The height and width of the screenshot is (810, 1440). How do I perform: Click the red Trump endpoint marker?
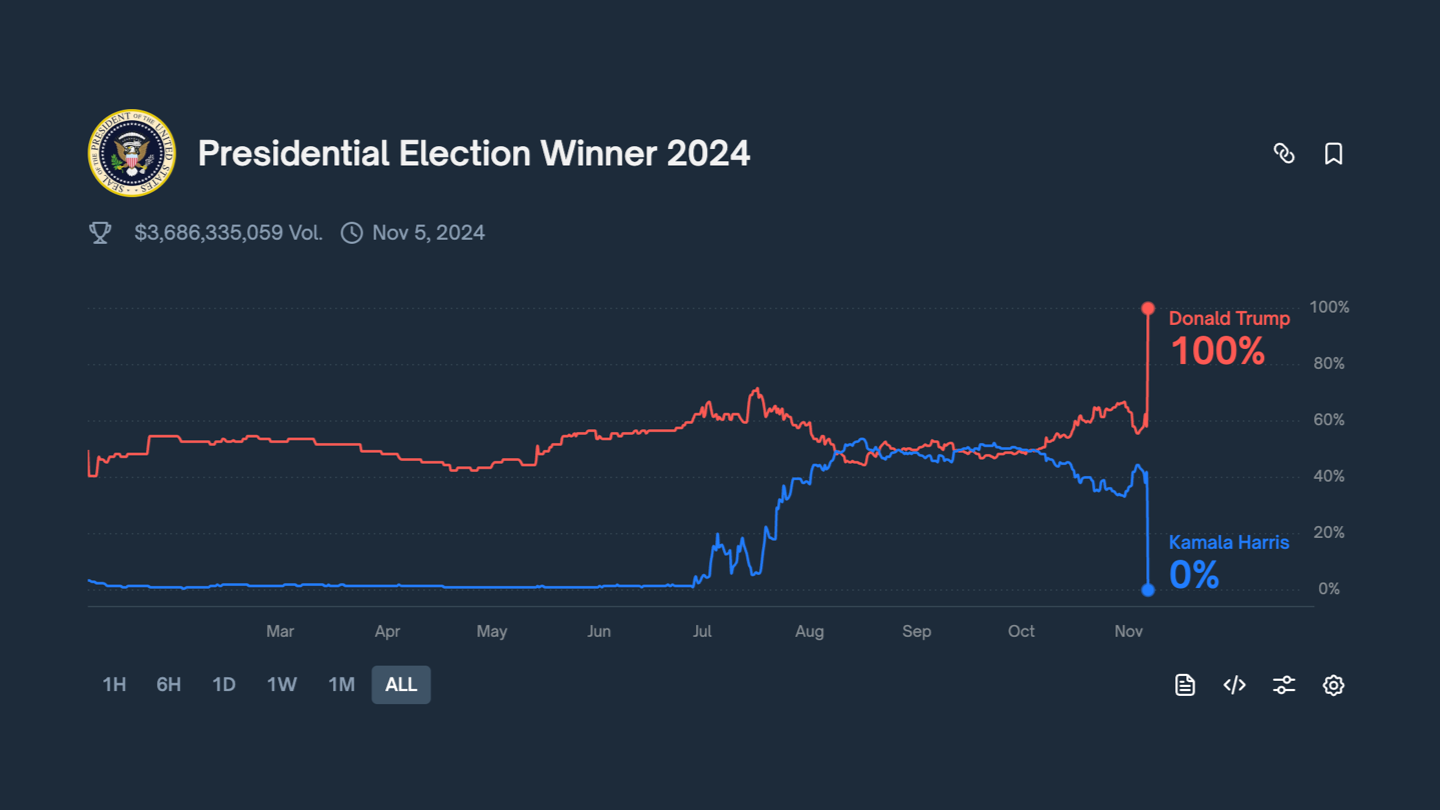(1148, 308)
